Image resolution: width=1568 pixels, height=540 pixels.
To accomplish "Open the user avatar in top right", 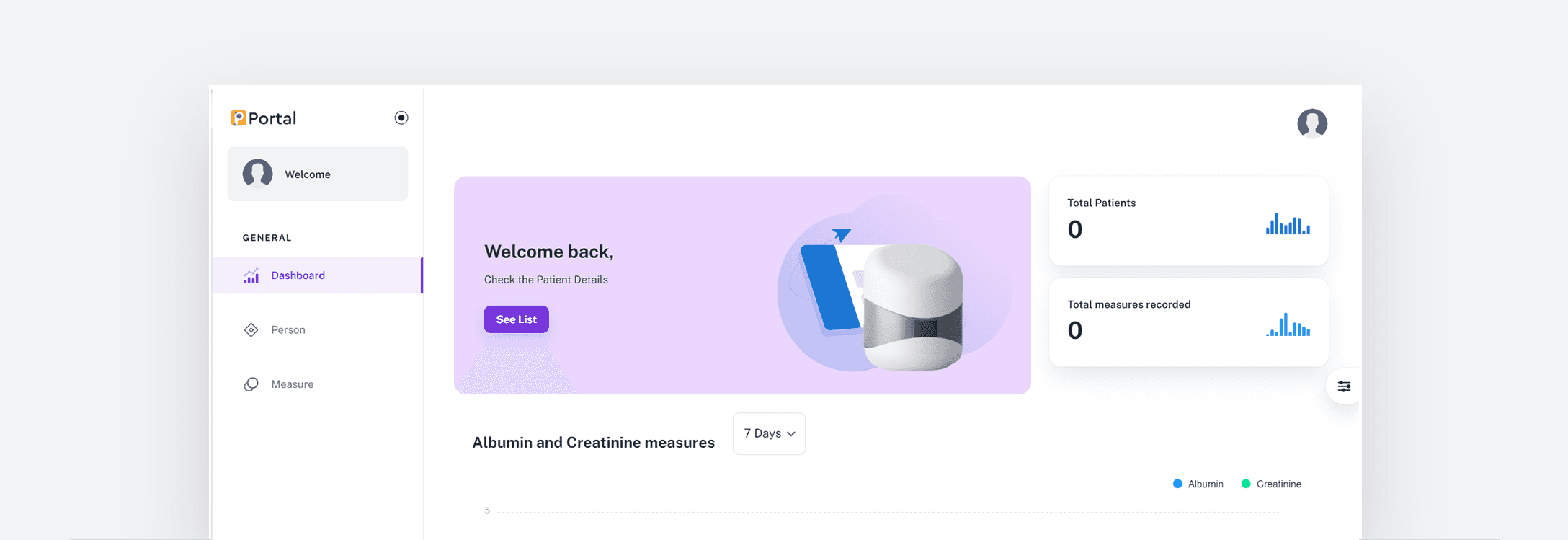I will tap(1311, 123).
